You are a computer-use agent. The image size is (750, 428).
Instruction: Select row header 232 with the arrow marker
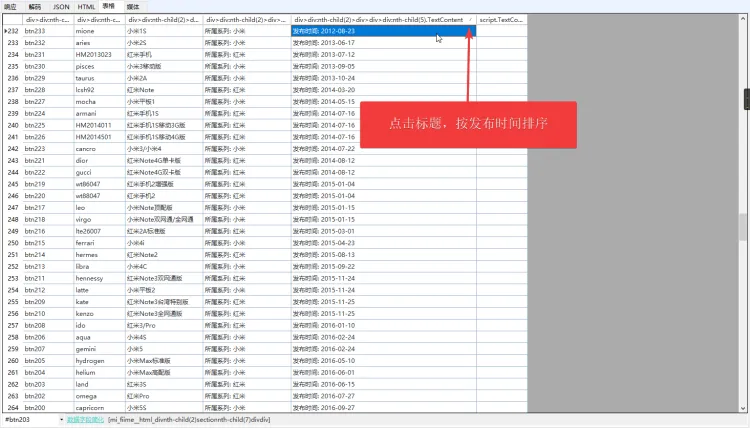tap(12, 31)
